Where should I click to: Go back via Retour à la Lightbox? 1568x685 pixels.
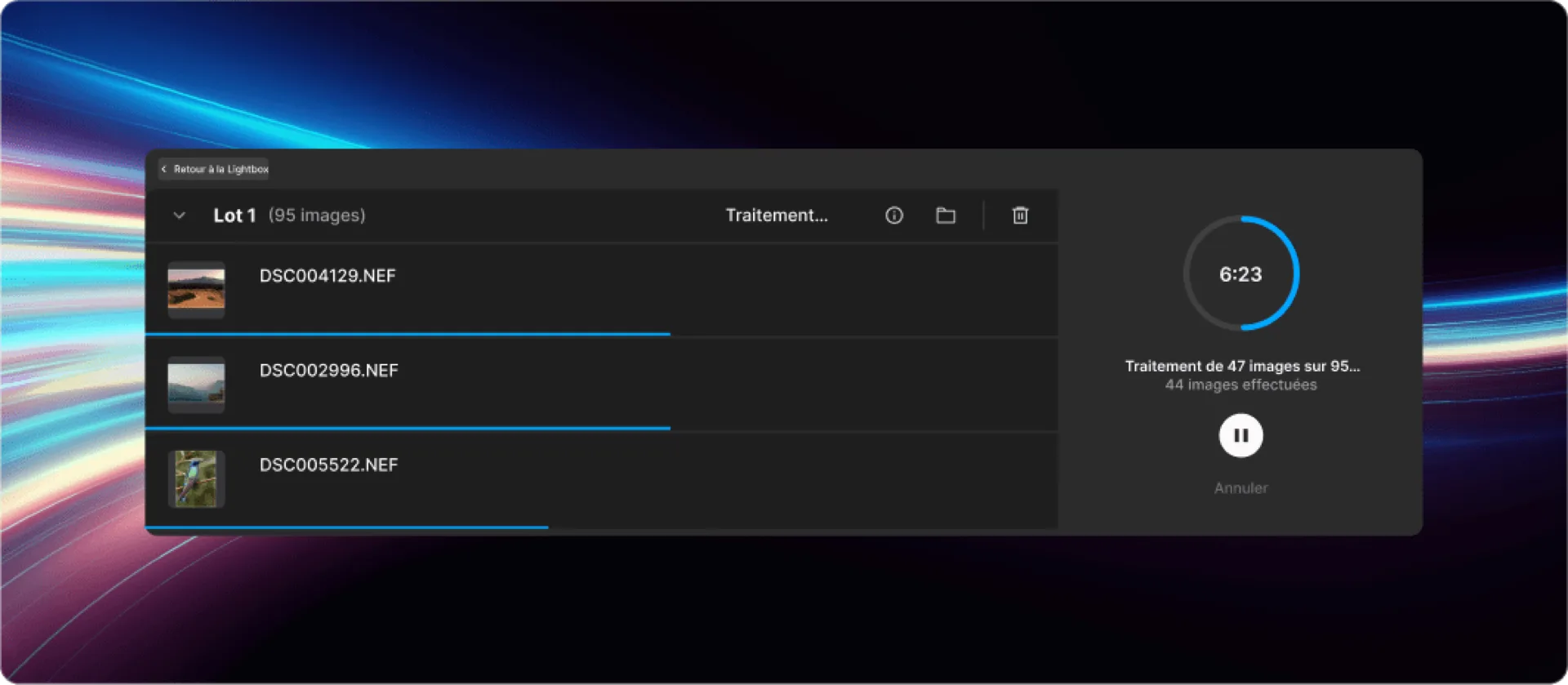[x=214, y=169]
